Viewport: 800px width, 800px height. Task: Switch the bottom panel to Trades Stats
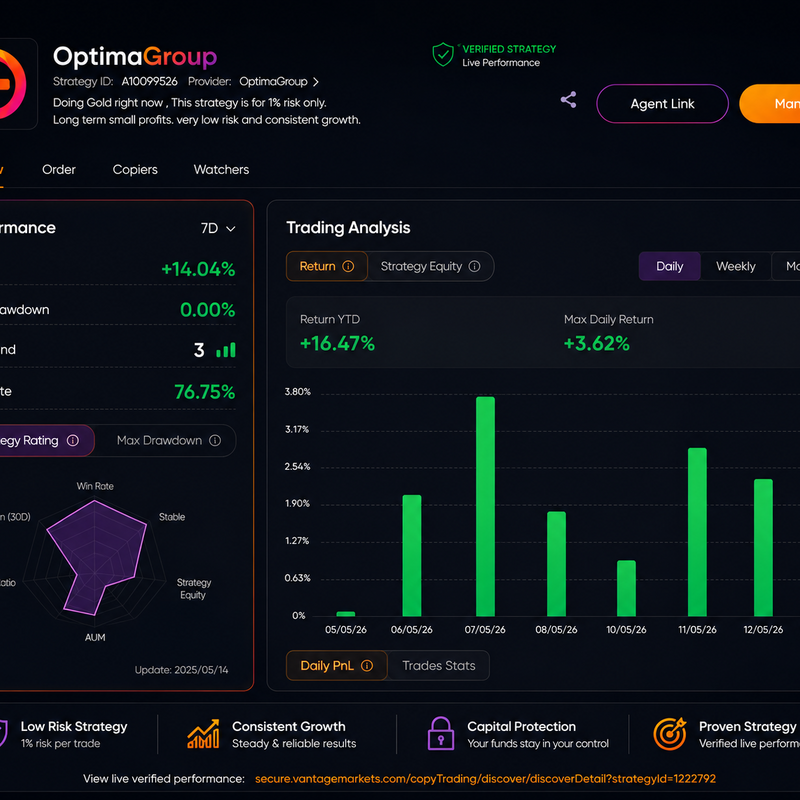[x=438, y=665]
